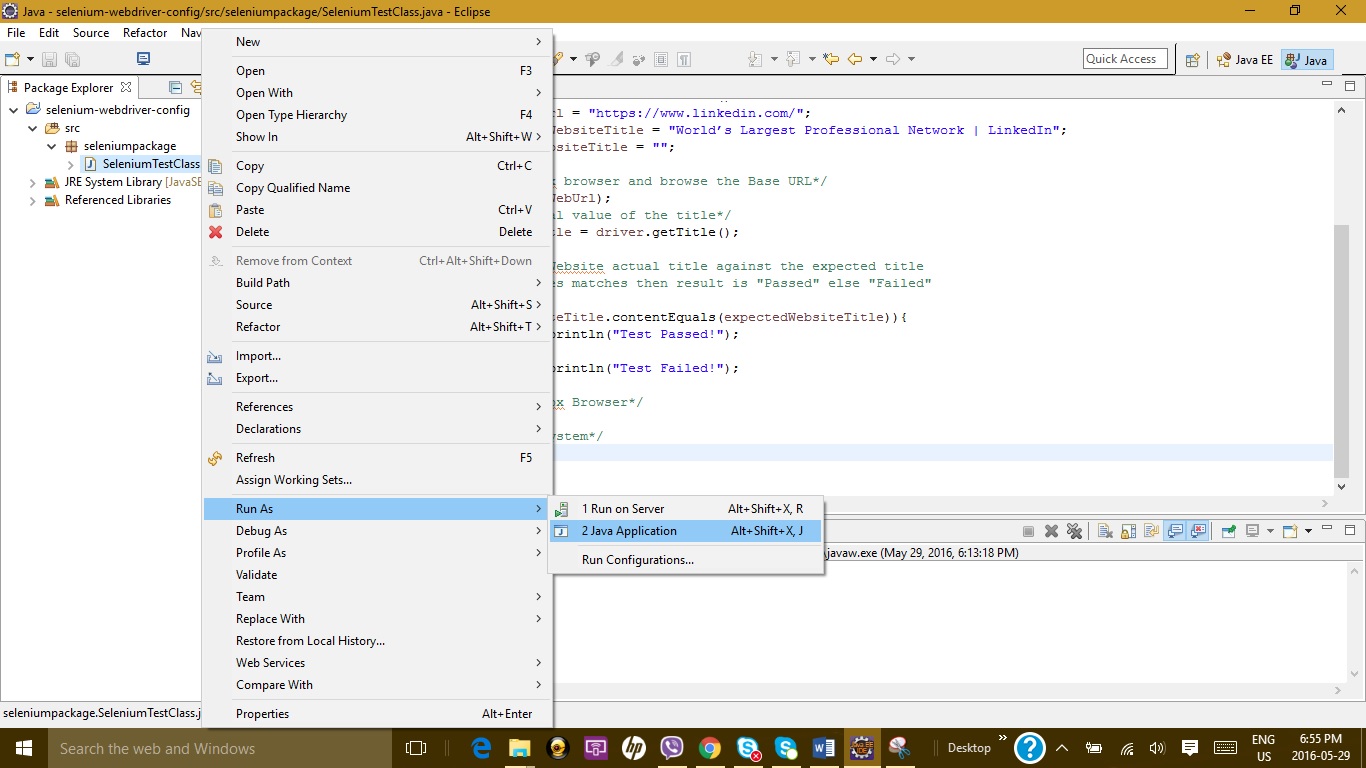Viewport: 1366px width, 768px height.
Task: Click Clear Console icon
Action: pos(1105,531)
